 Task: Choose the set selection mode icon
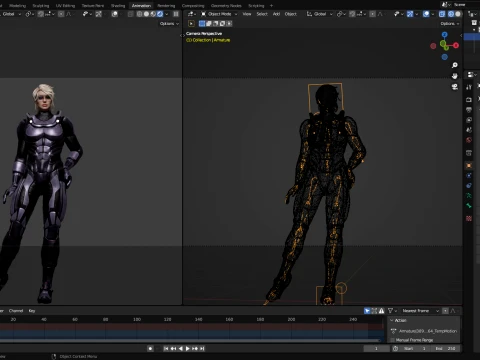(x=202, y=24)
